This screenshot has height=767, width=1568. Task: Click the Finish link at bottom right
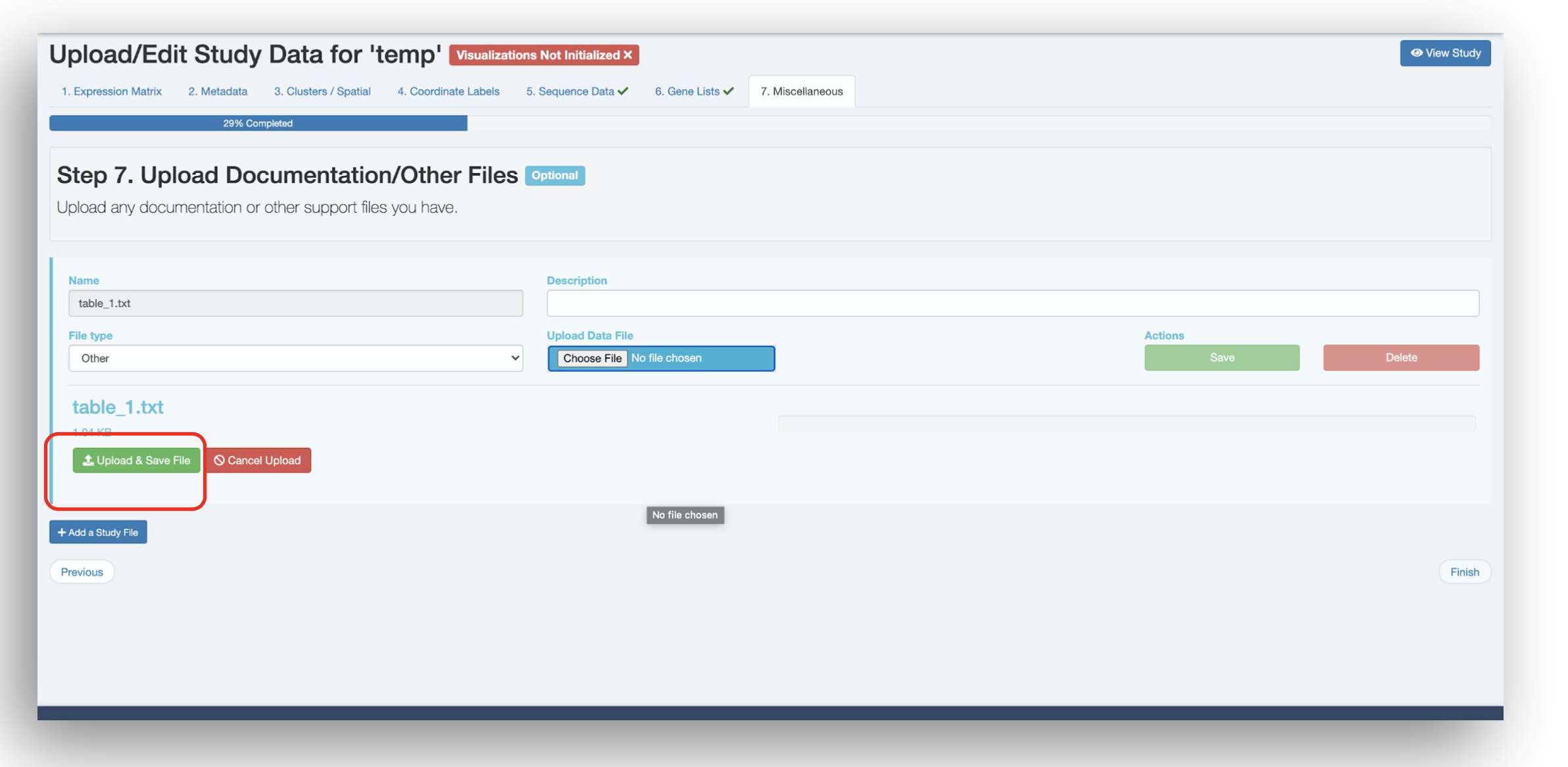[x=1464, y=572]
